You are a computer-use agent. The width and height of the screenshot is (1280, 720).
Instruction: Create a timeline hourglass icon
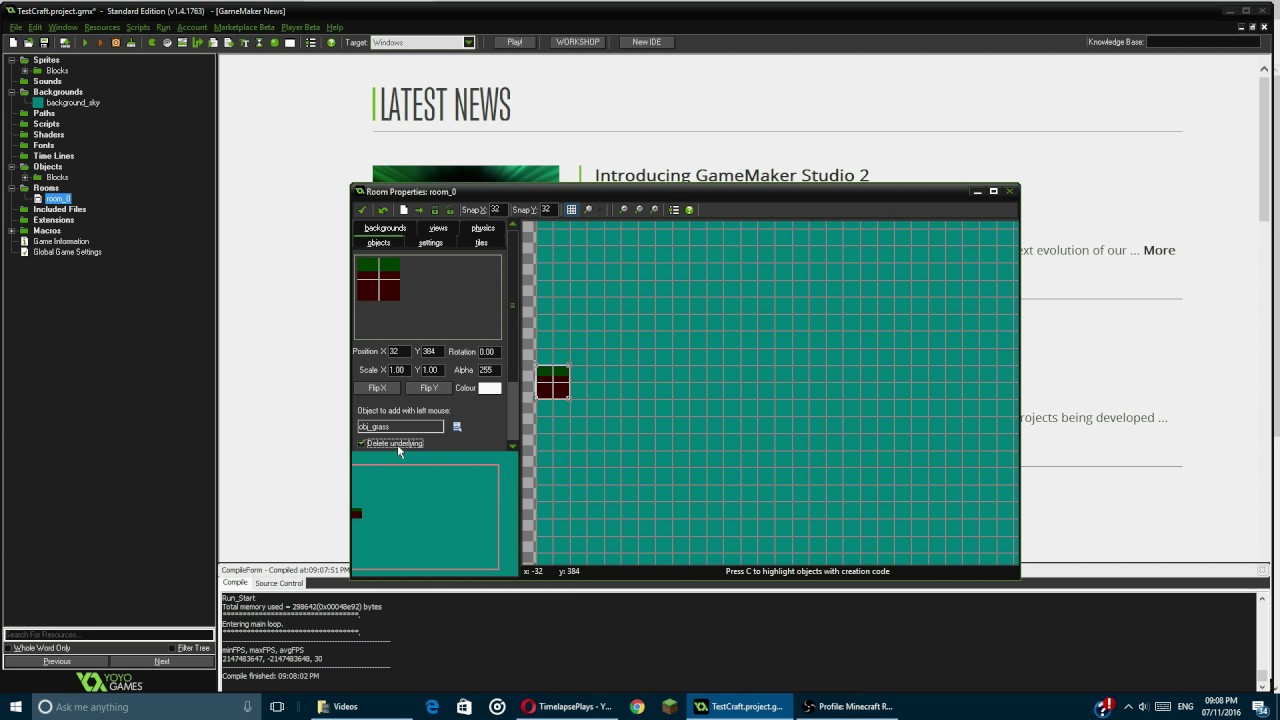coord(259,42)
